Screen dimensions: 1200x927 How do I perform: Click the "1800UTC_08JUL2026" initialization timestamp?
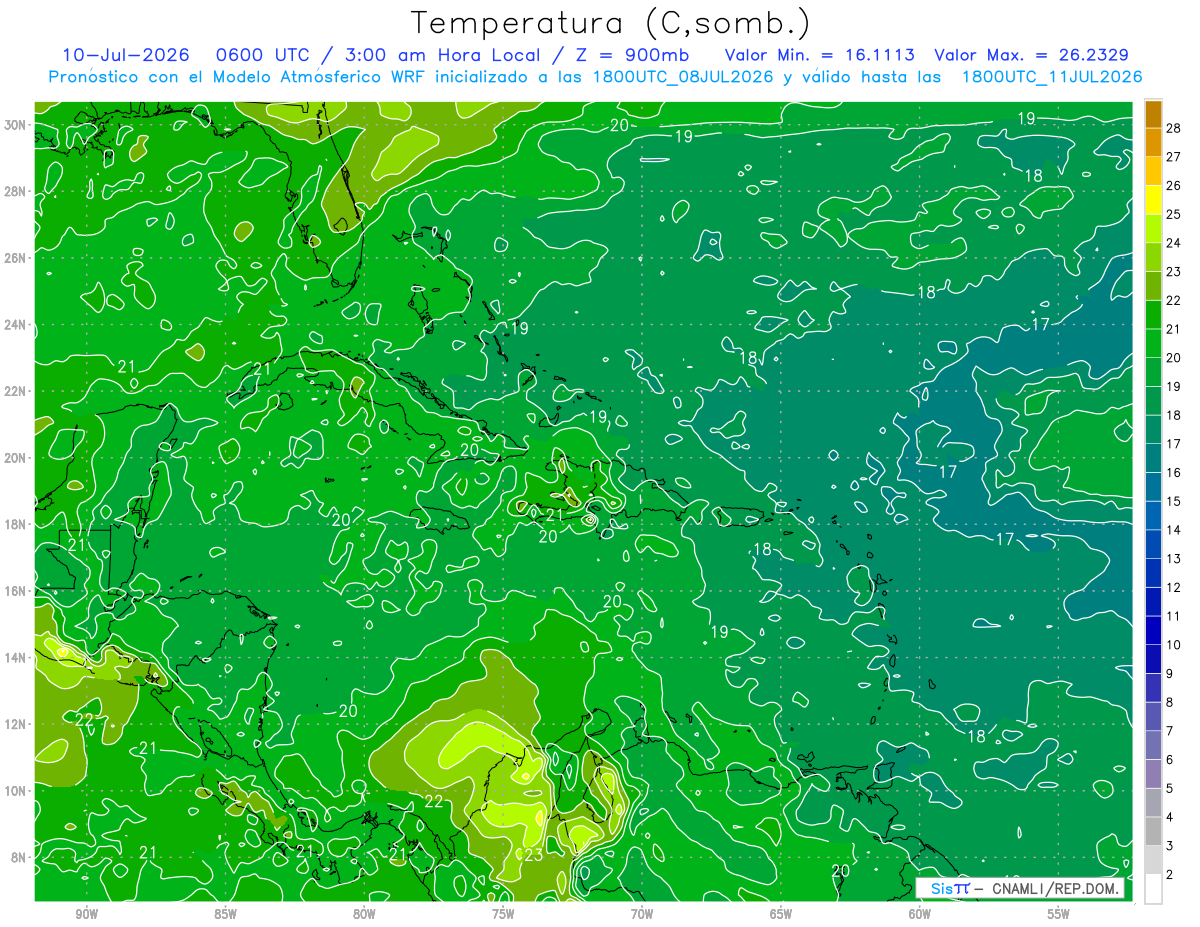[683, 77]
